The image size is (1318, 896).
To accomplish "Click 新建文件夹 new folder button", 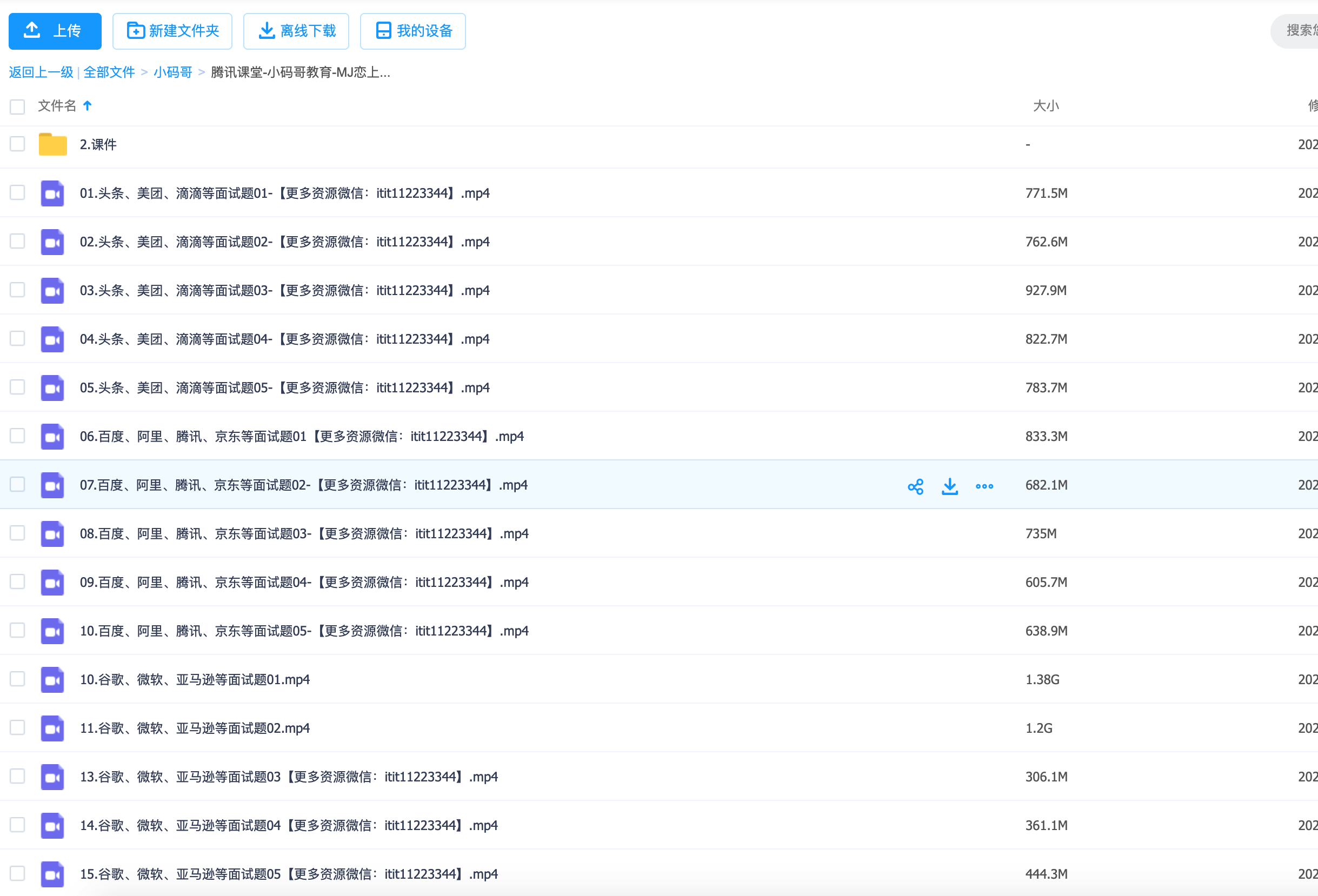I will (172, 31).
